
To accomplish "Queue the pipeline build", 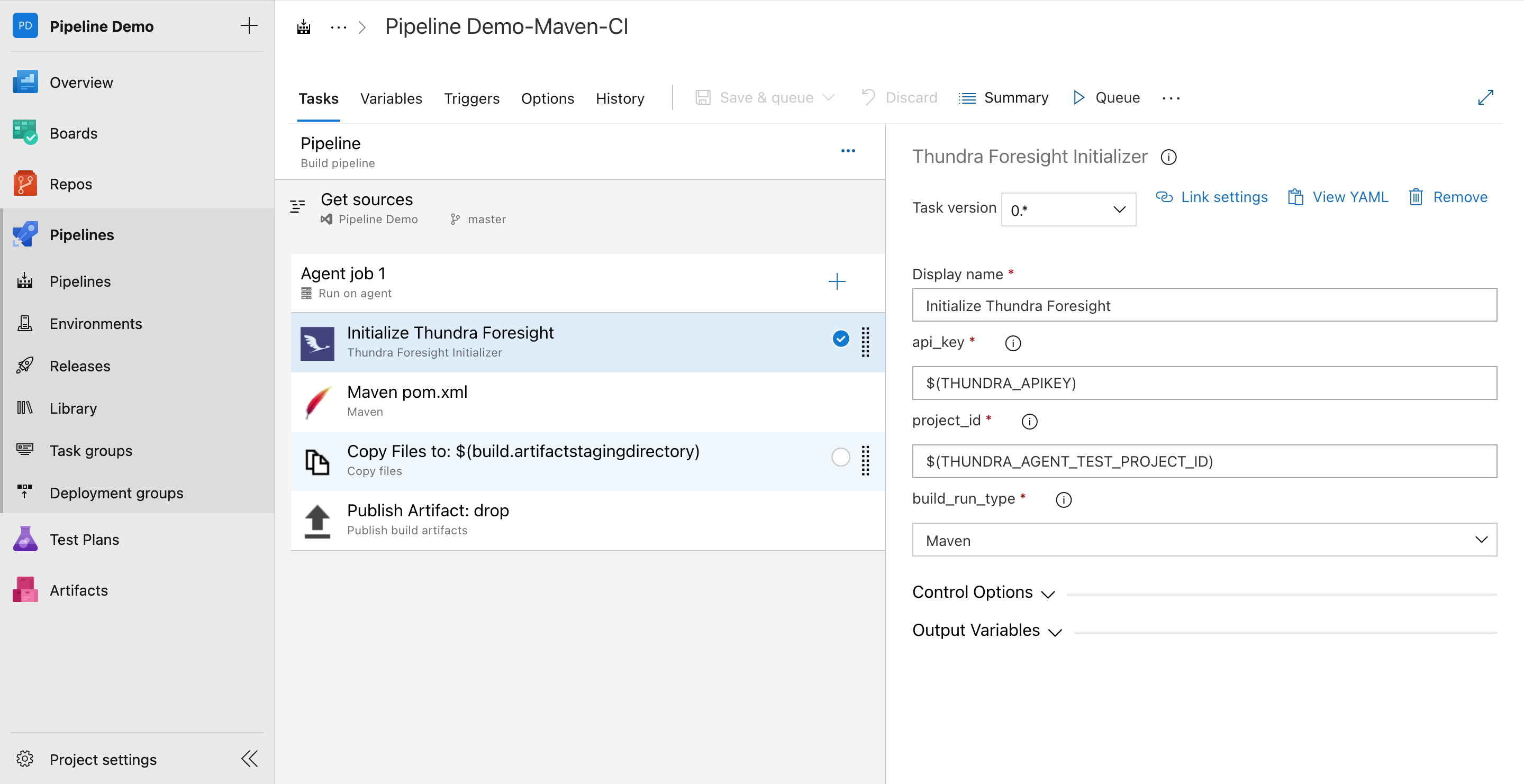I will [x=1106, y=97].
